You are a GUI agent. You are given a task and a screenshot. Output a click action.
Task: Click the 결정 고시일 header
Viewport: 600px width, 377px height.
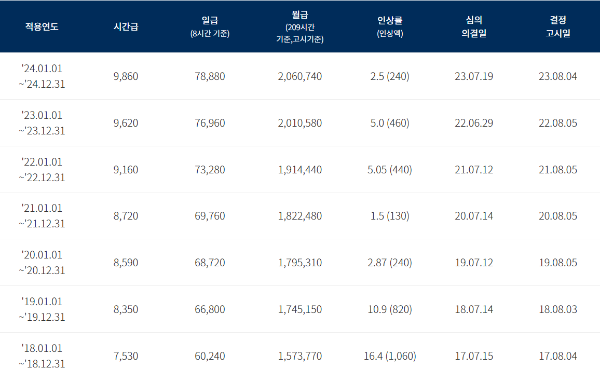point(558,27)
